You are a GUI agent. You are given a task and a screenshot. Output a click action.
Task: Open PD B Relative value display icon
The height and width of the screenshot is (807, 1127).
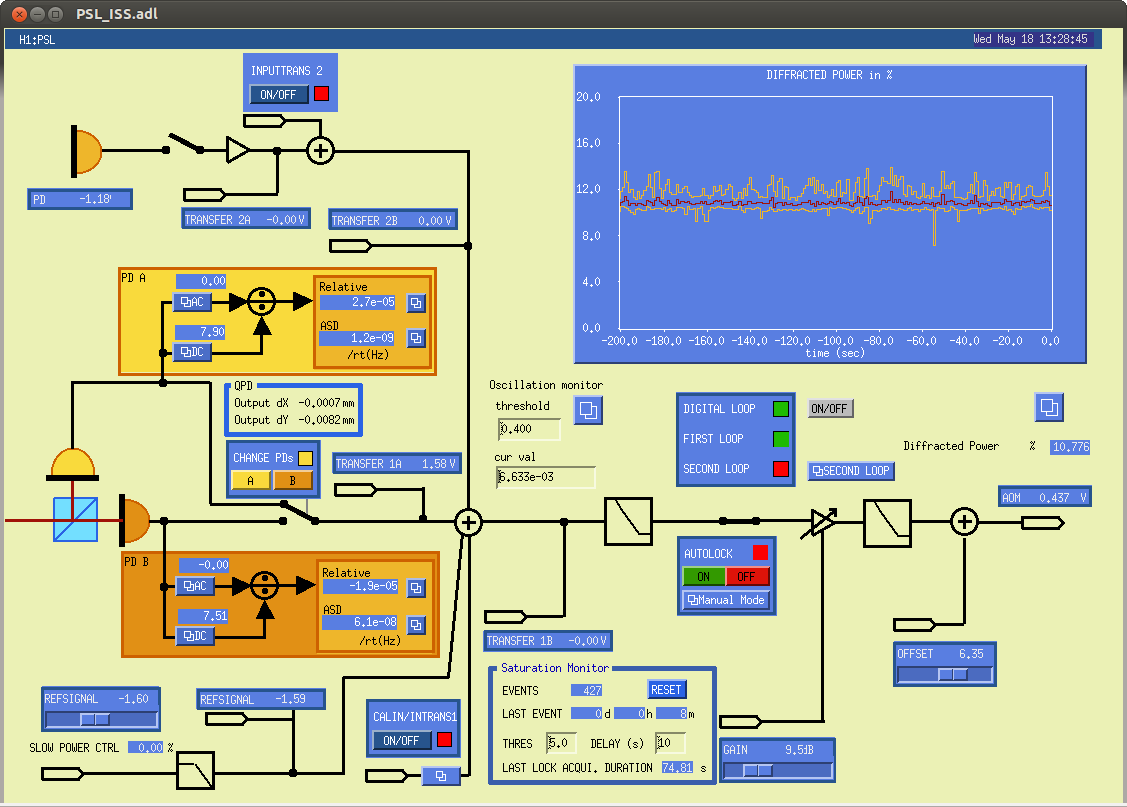(416, 589)
